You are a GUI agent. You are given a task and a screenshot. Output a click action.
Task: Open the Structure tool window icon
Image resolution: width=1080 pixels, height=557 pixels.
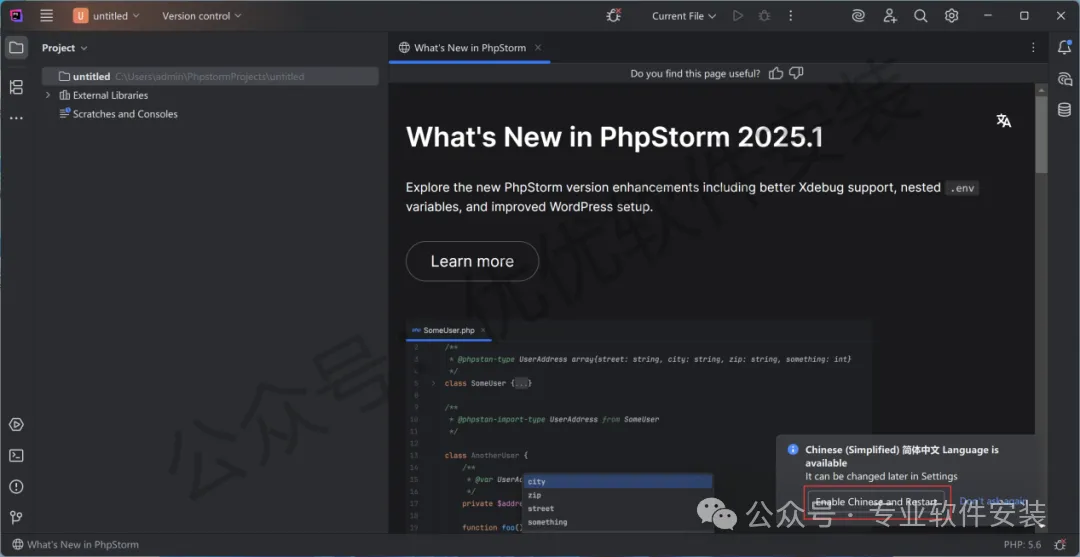click(x=17, y=87)
